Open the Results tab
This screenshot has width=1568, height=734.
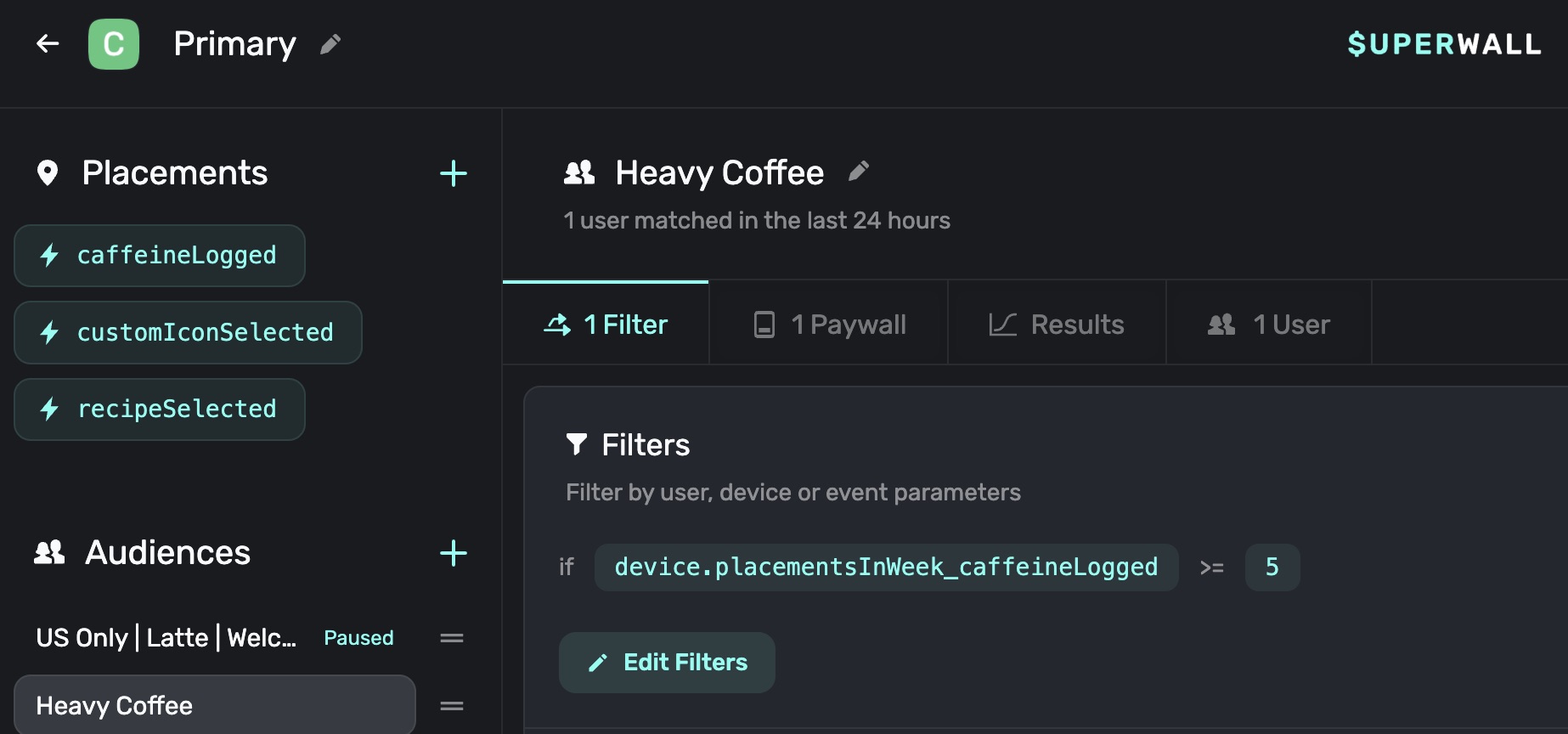[x=1057, y=325]
